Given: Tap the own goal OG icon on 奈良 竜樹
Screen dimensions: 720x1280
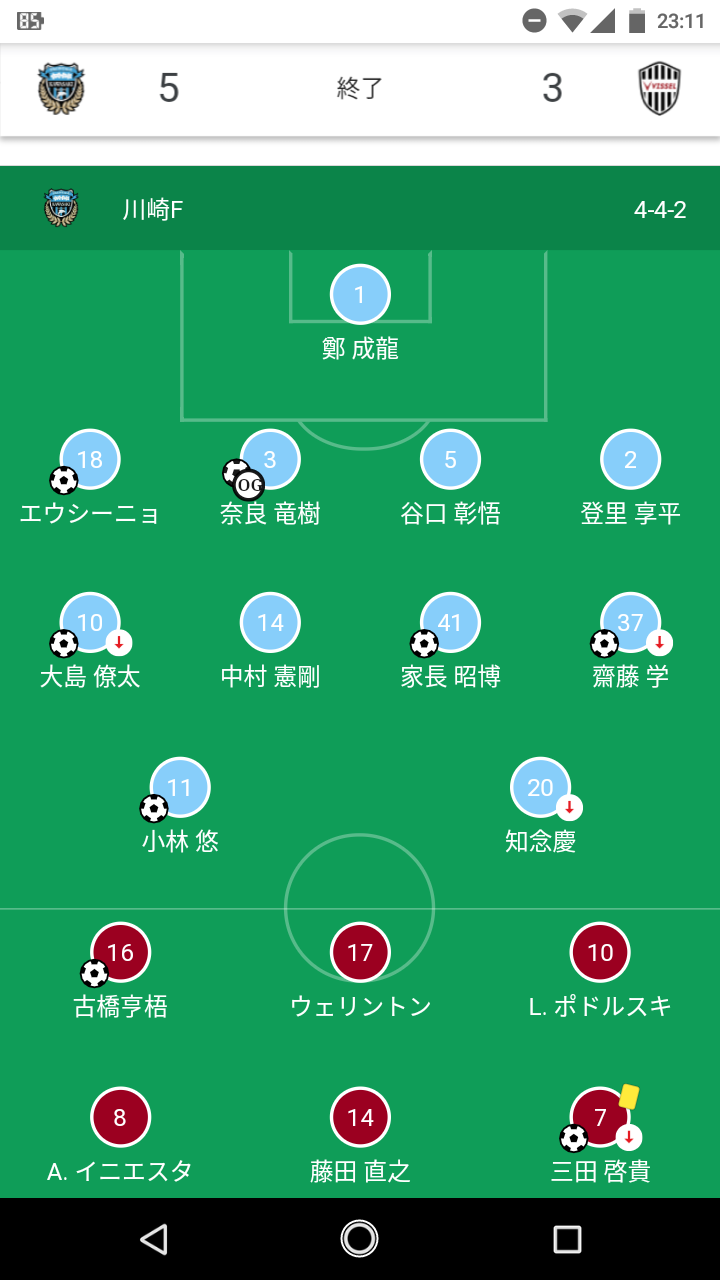Looking at the screenshot, I should tap(249, 486).
